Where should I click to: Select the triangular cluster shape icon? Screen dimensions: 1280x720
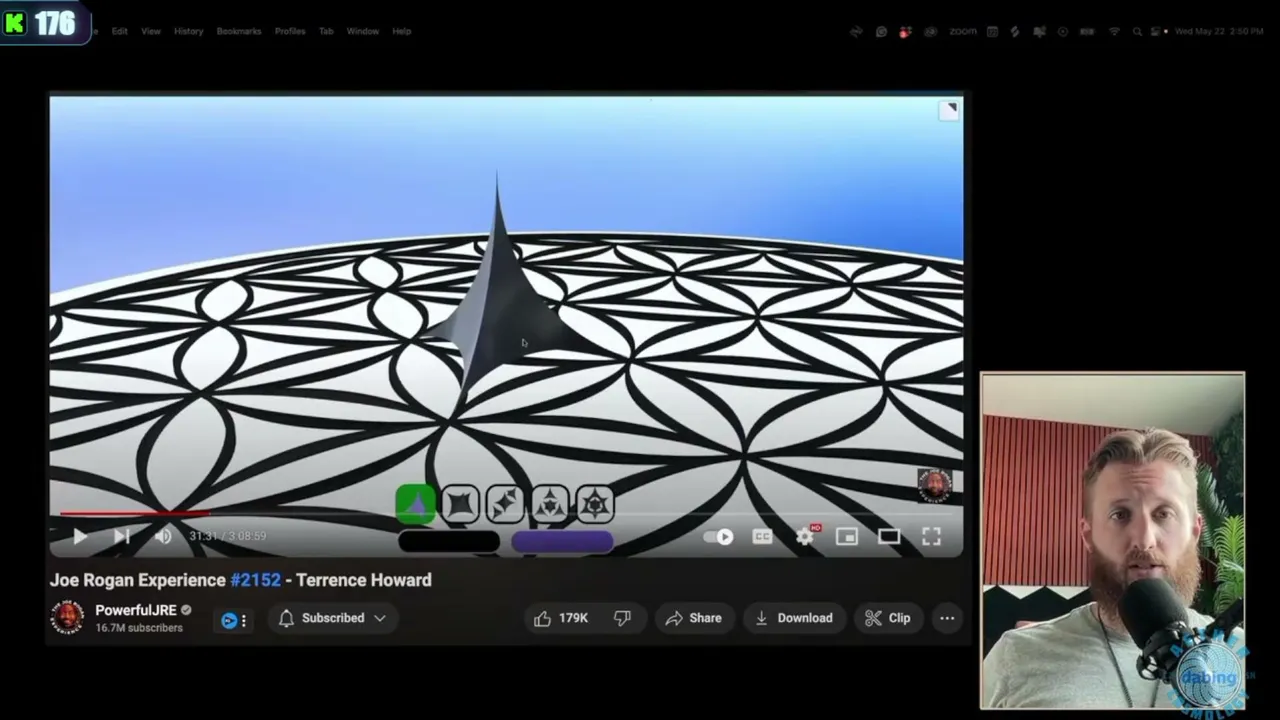[x=550, y=504]
